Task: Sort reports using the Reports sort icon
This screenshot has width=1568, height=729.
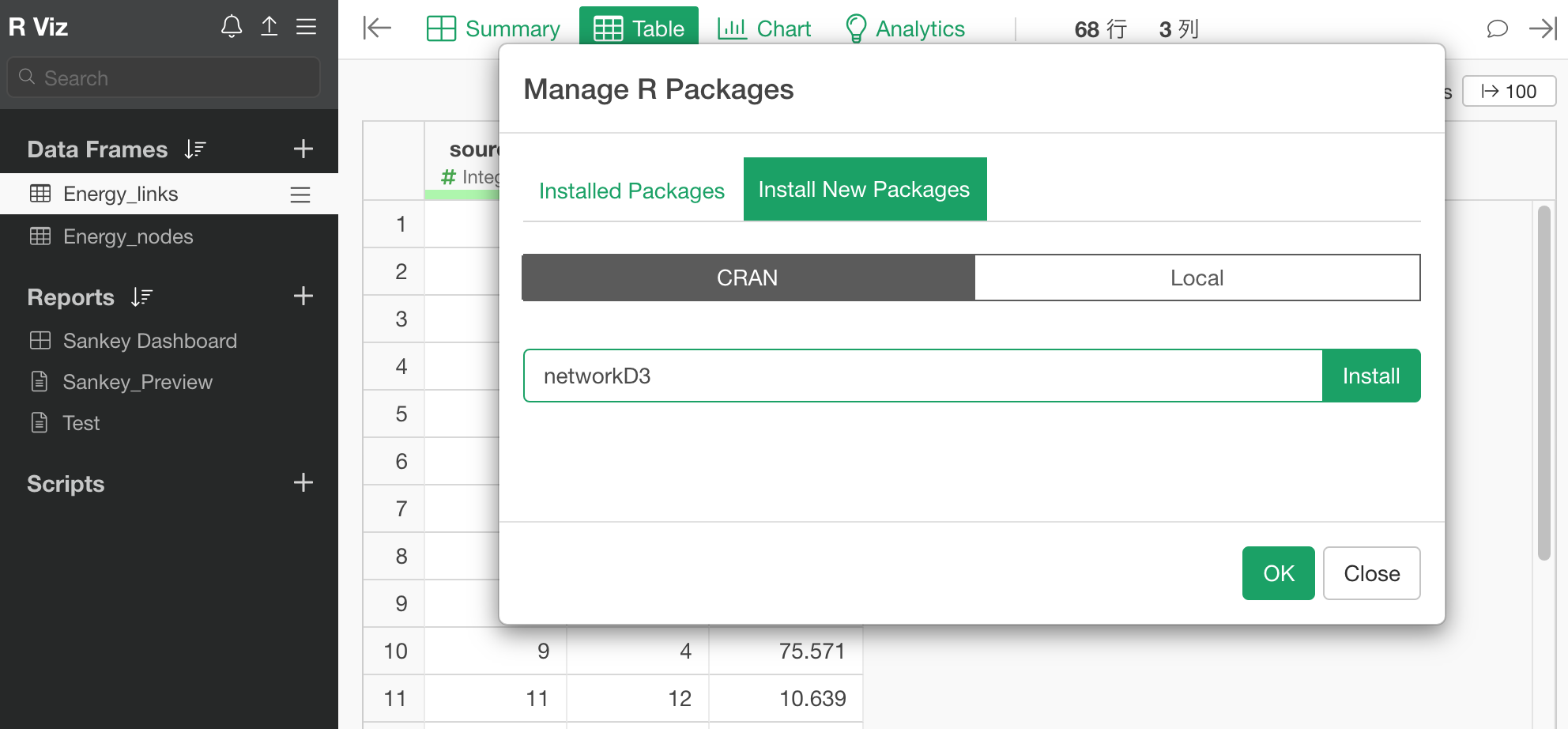Action: click(141, 297)
